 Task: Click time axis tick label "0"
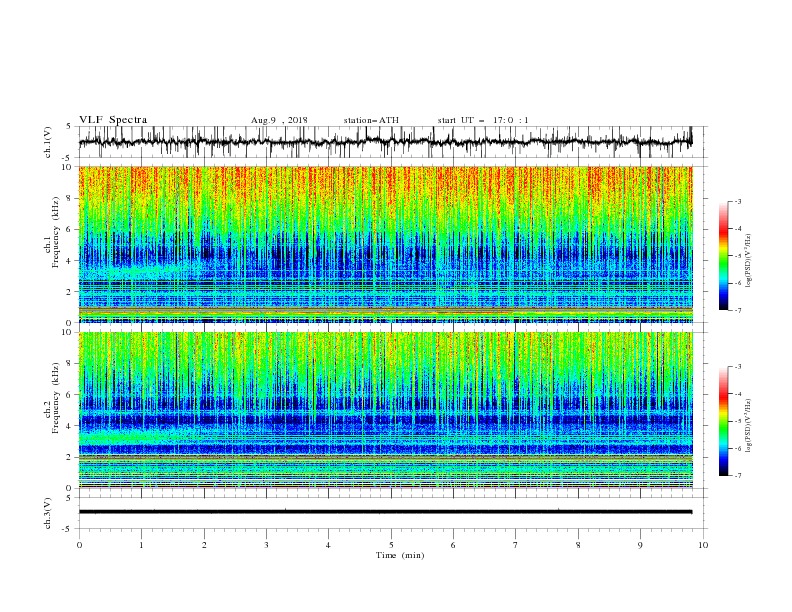pyautogui.click(x=79, y=545)
